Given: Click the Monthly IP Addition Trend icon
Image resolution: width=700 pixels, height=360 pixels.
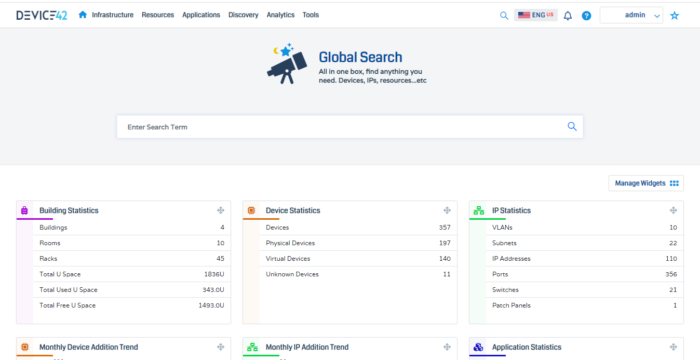Looking at the screenshot, I should point(252,347).
